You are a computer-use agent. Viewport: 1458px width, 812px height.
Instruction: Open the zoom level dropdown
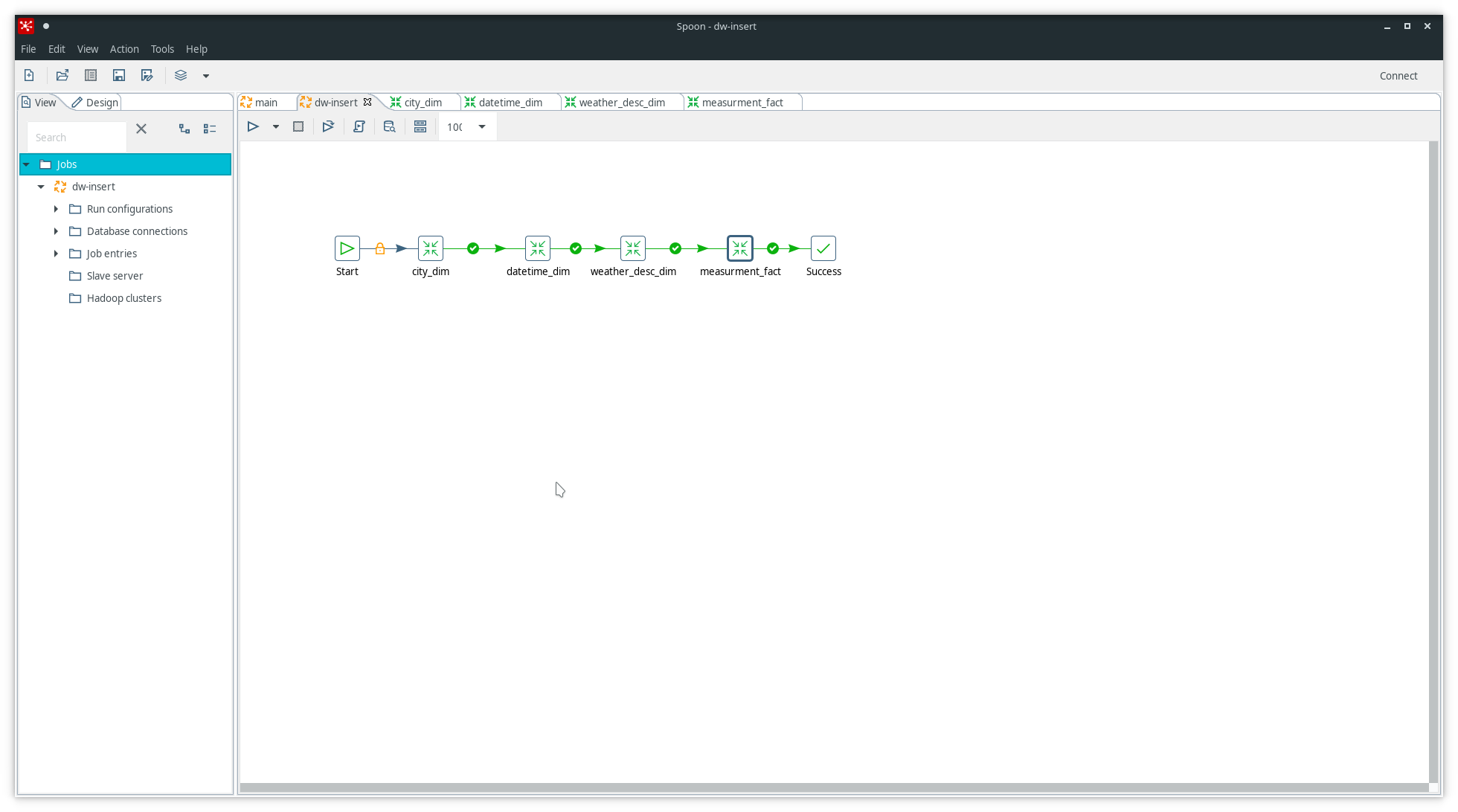click(482, 127)
